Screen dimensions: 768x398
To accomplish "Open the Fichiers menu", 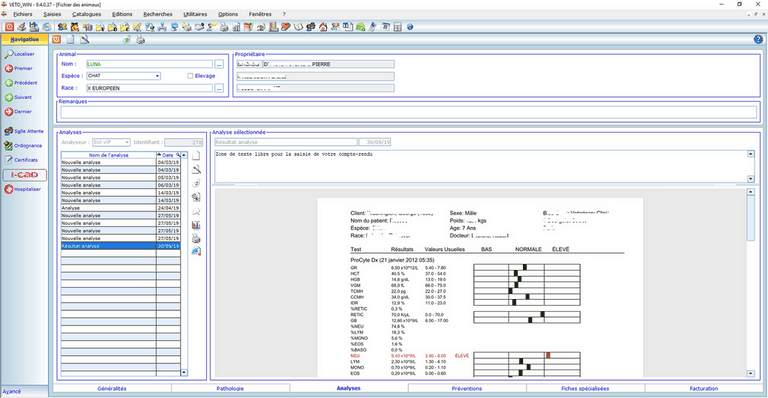I will pos(23,14).
